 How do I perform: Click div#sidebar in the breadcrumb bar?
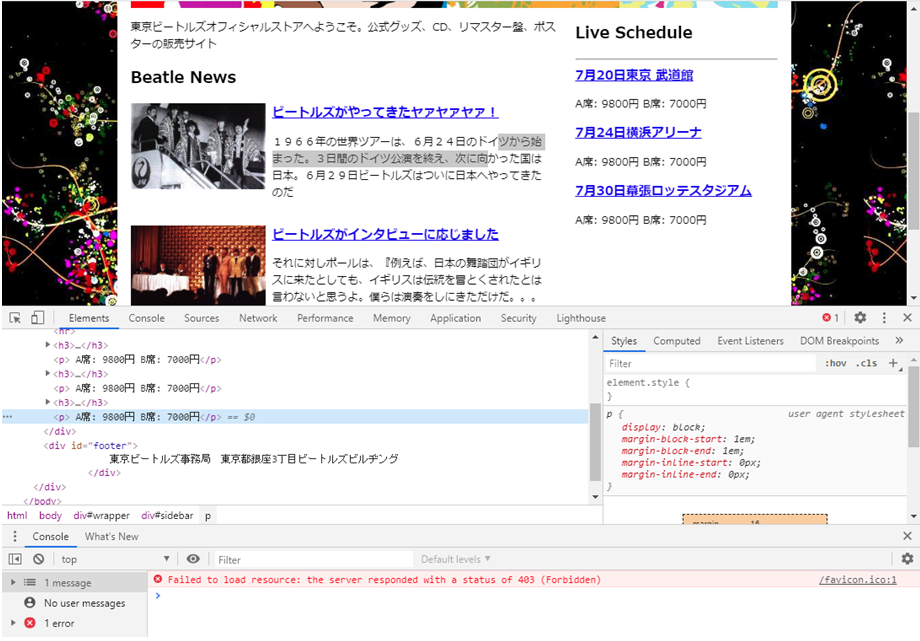(167, 515)
